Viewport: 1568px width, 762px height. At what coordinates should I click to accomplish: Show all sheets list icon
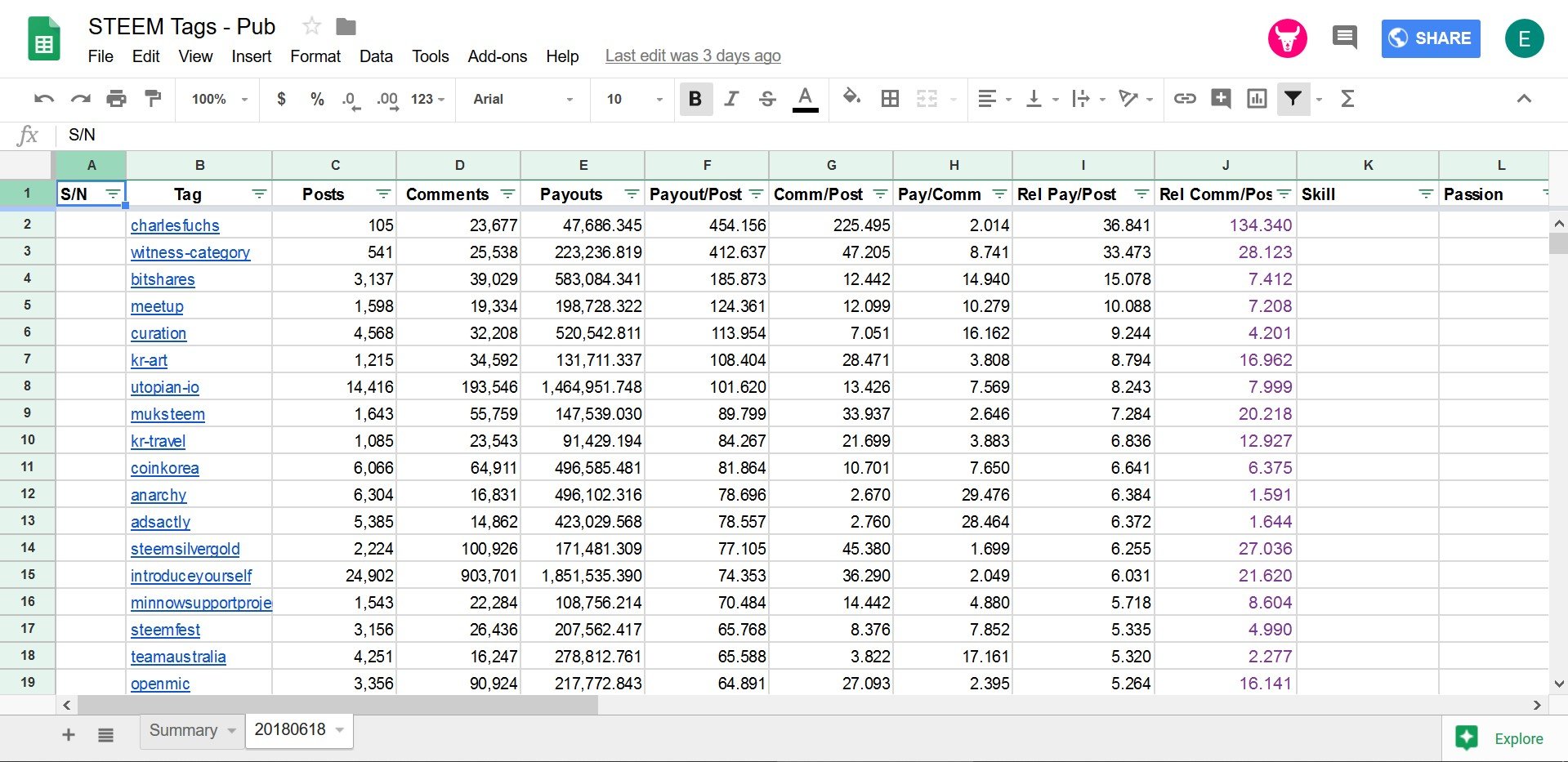[x=105, y=735]
